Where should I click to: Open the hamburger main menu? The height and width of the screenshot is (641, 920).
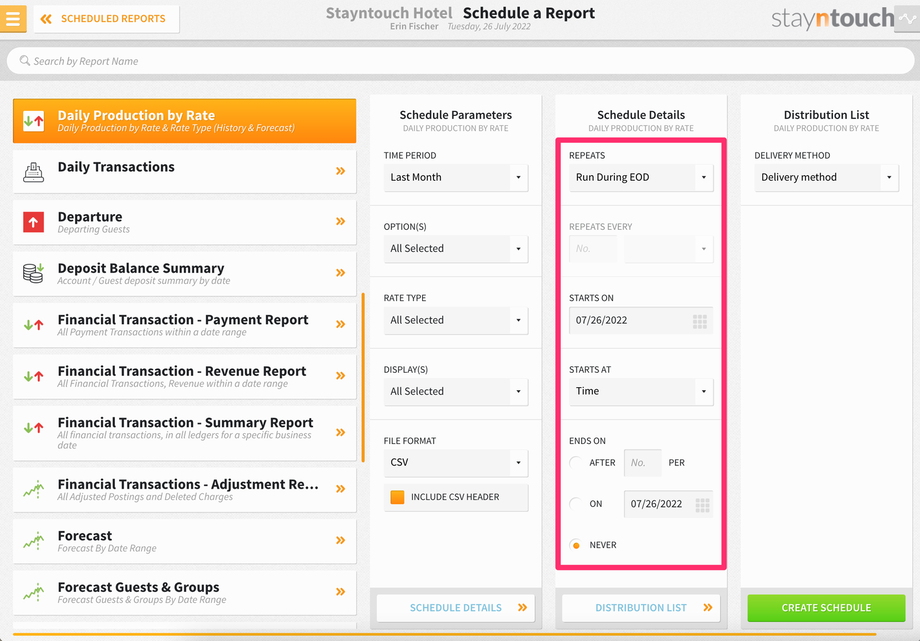tap(13, 18)
